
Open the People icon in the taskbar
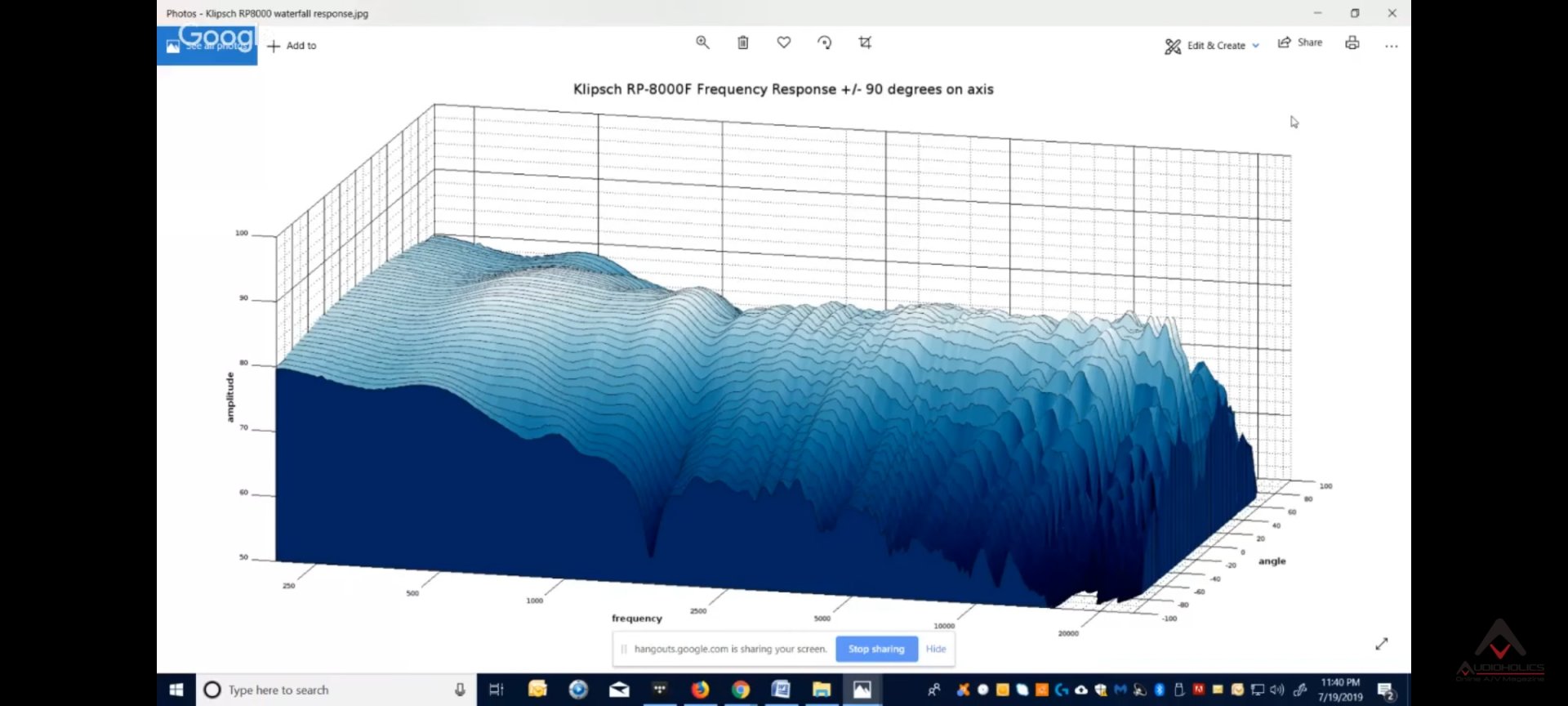pyautogui.click(x=934, y=690)
